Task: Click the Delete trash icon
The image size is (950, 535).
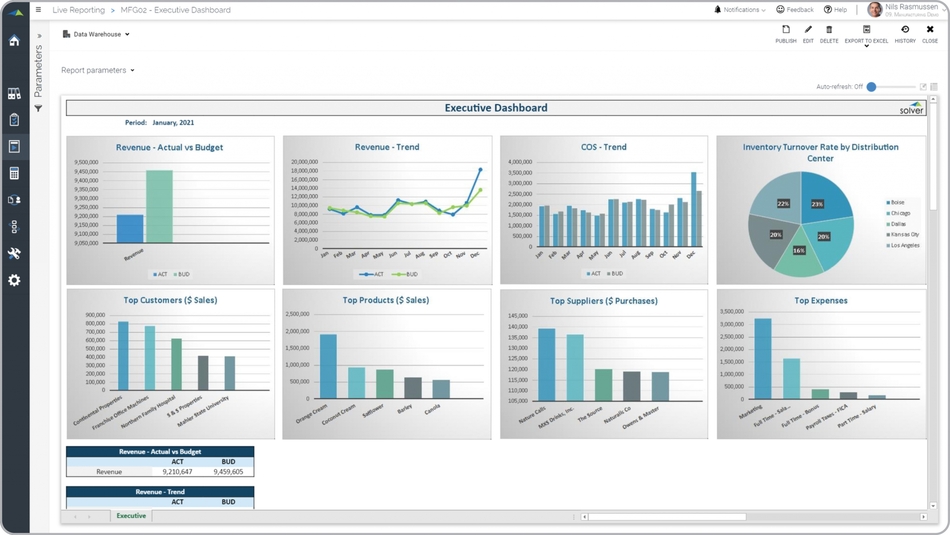Action: click(829, 34)
